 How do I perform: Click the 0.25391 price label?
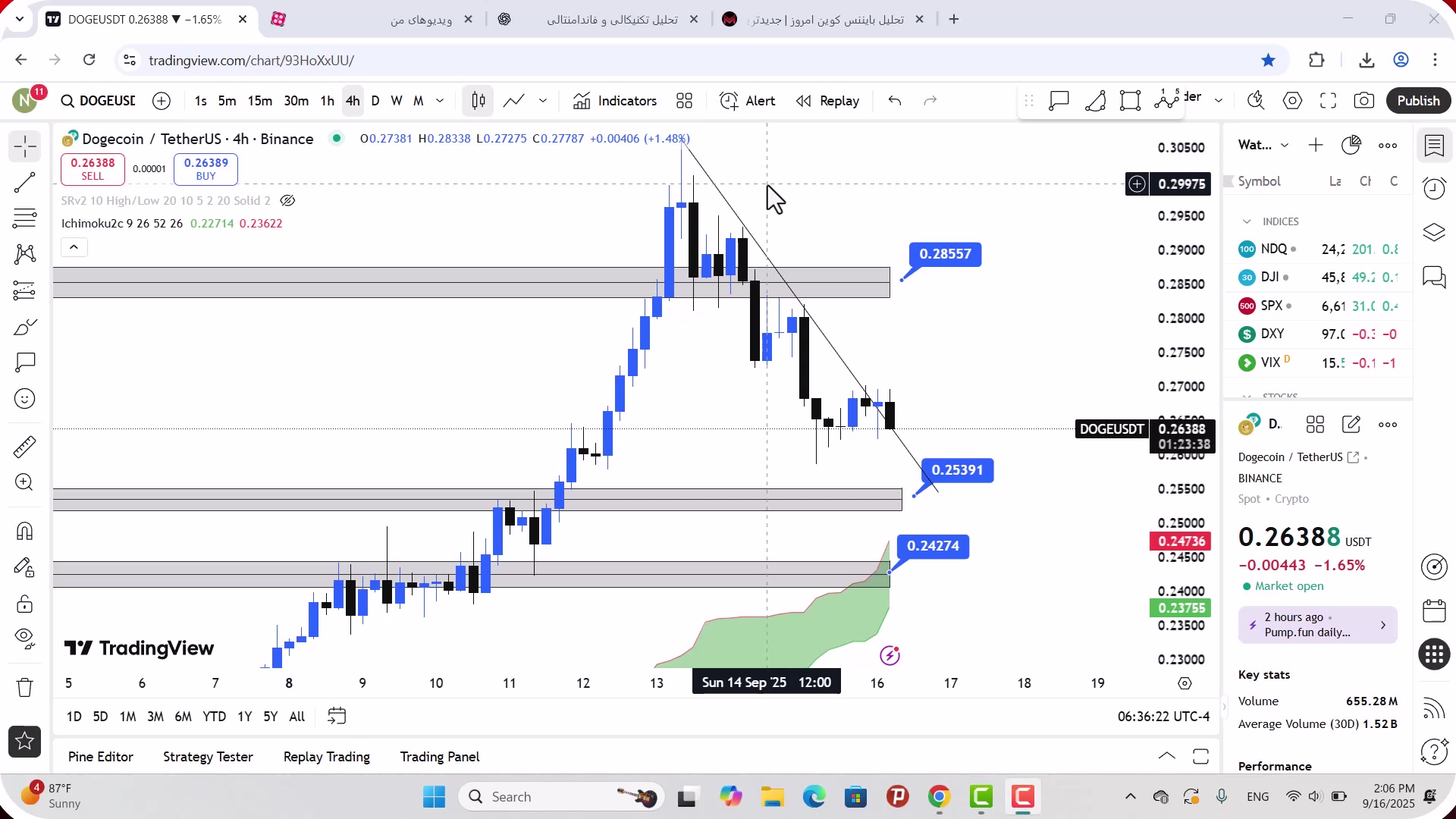[x=957, y=470]
